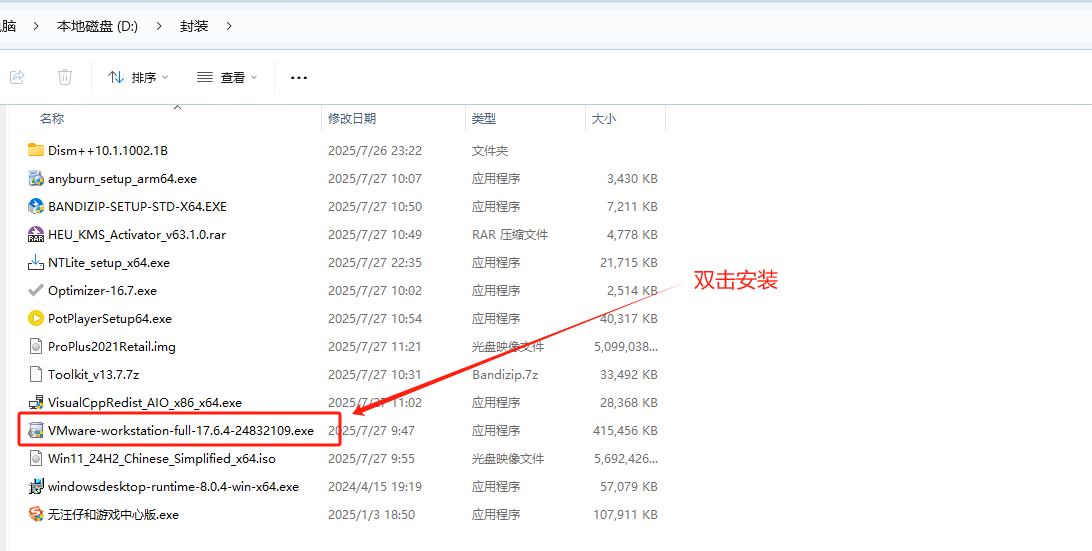1092x551 pixels.
Task: Sort by 修改日期 column header
Action: point(352,118)
